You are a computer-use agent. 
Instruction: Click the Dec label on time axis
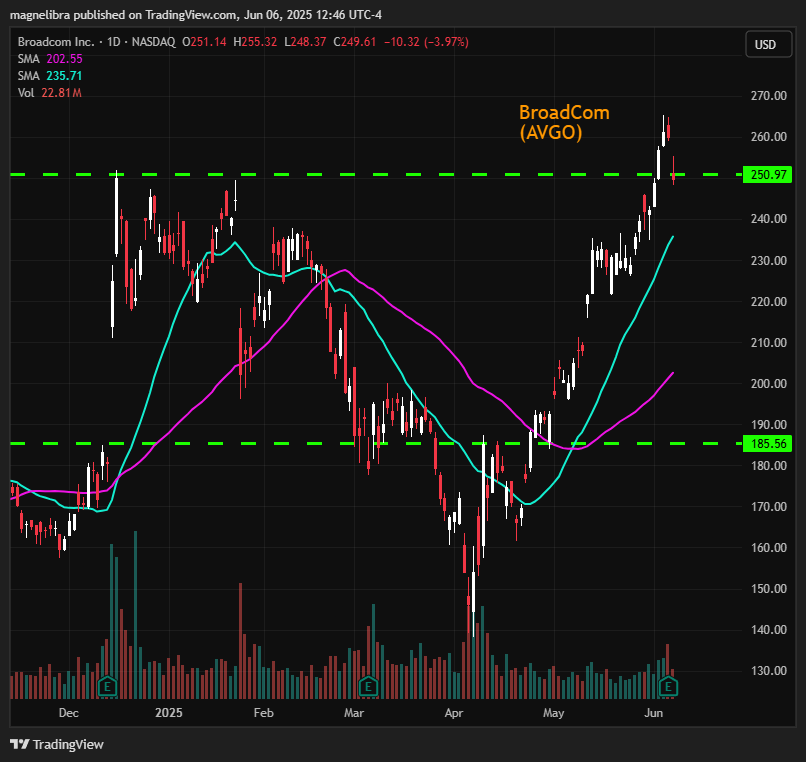[x=68, y=713]
